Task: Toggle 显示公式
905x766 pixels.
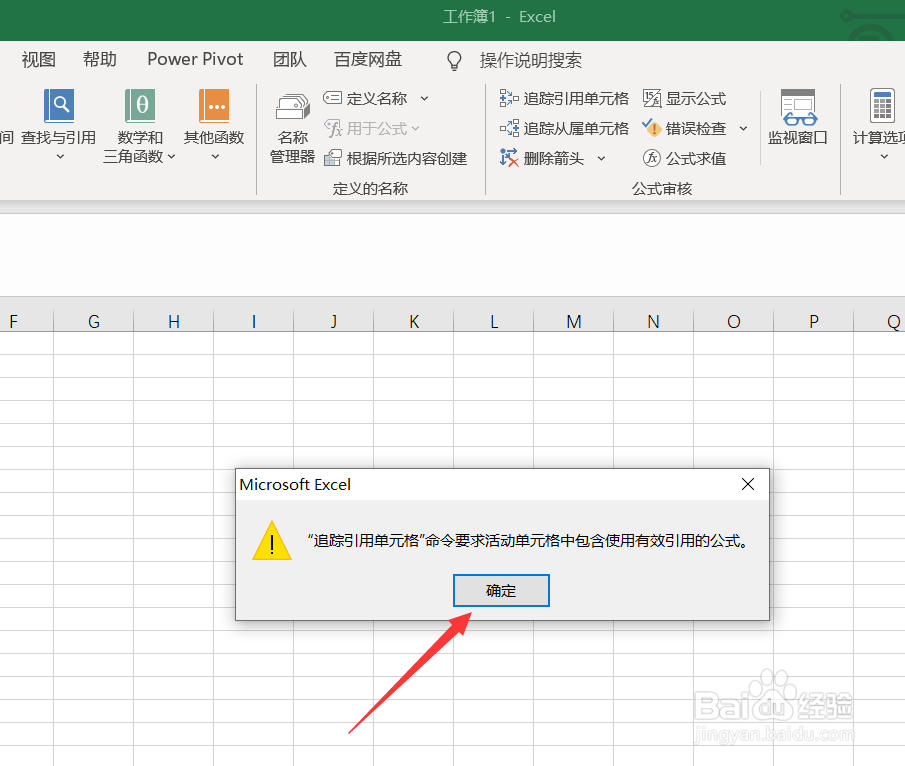Action: click(x=685, y=99)
